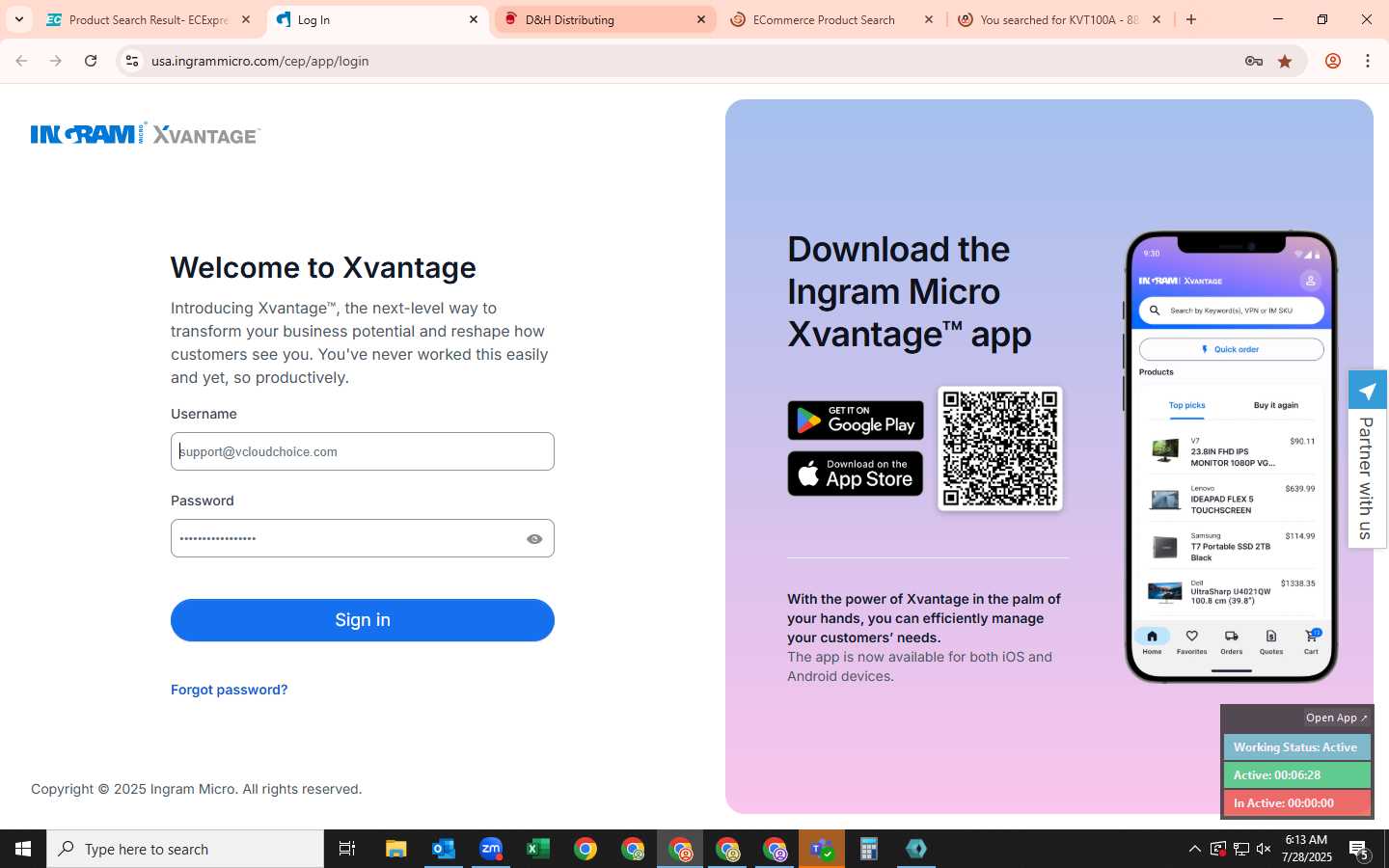Image resolution: width=1389 pixels, height=868 pixels.
Task: Go back to previous page
Action: click(21, 61)
